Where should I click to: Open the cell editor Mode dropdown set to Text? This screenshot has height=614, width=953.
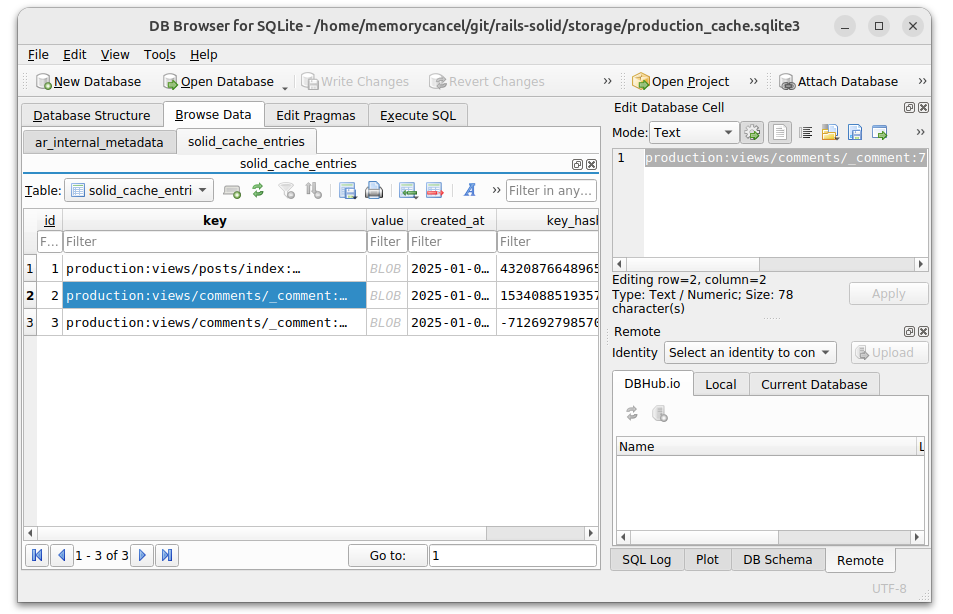click(x=694, y=133)
